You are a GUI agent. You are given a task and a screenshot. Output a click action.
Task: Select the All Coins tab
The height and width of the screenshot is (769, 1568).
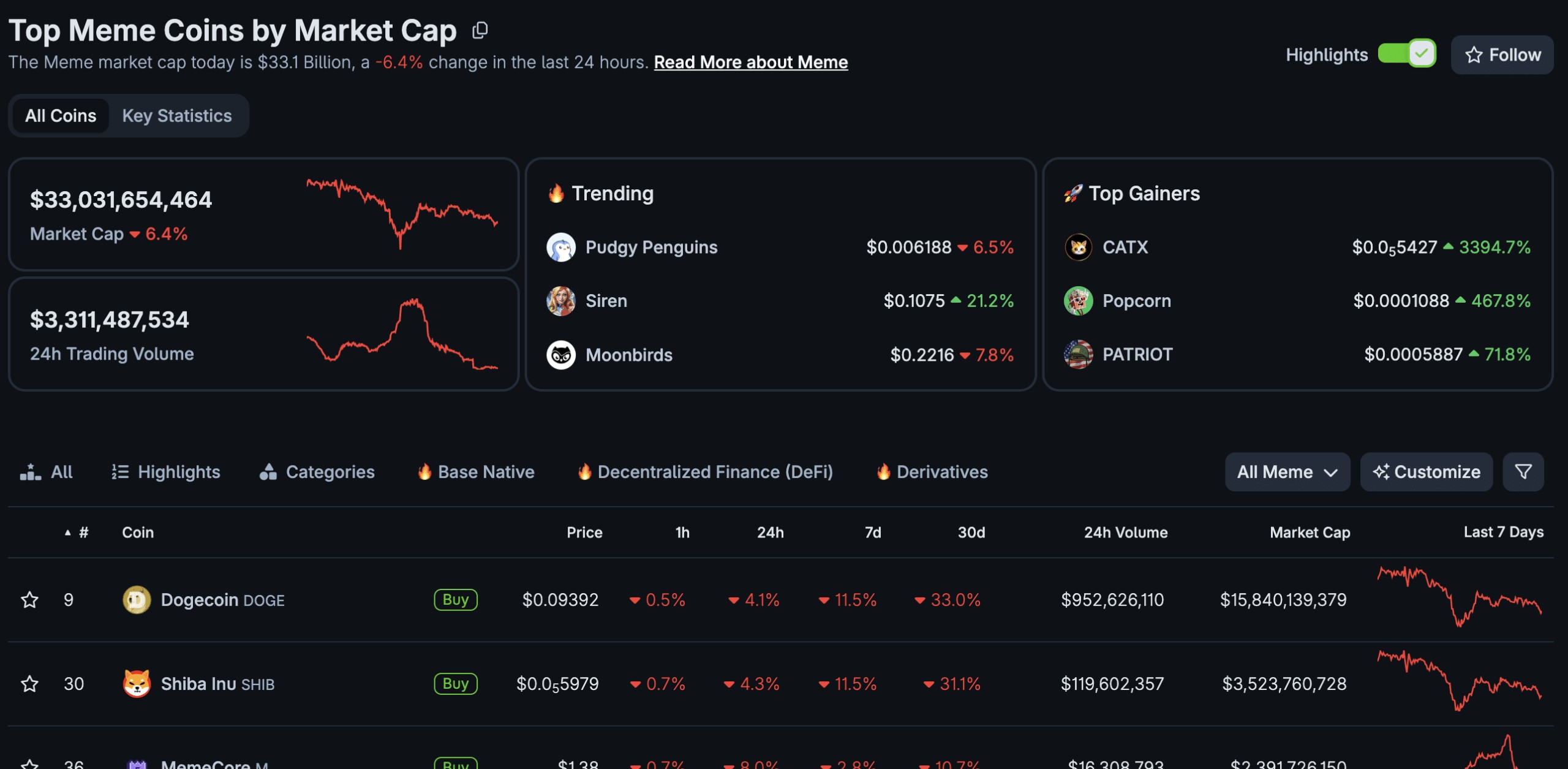[61, 115]
